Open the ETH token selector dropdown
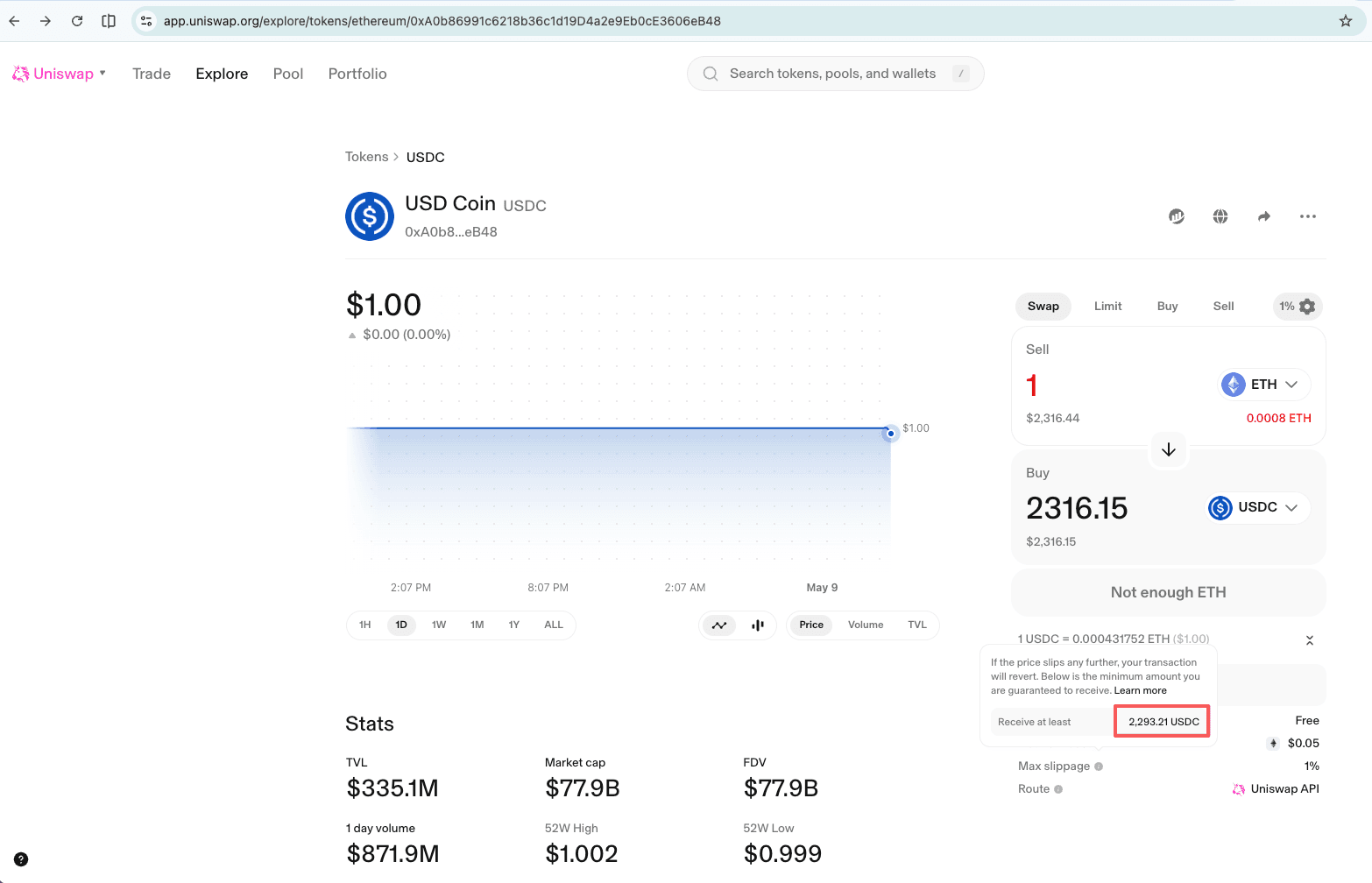1372x883 pixels. tap(1265, 385)
